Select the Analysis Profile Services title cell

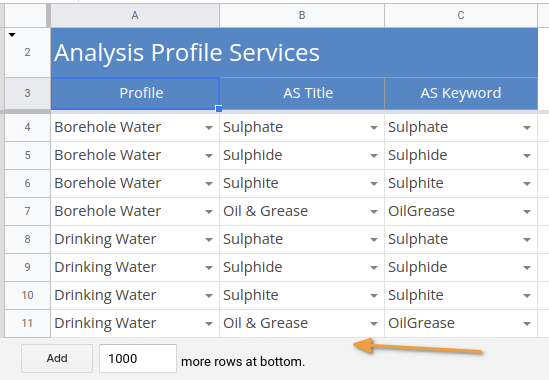coord(294,53)
